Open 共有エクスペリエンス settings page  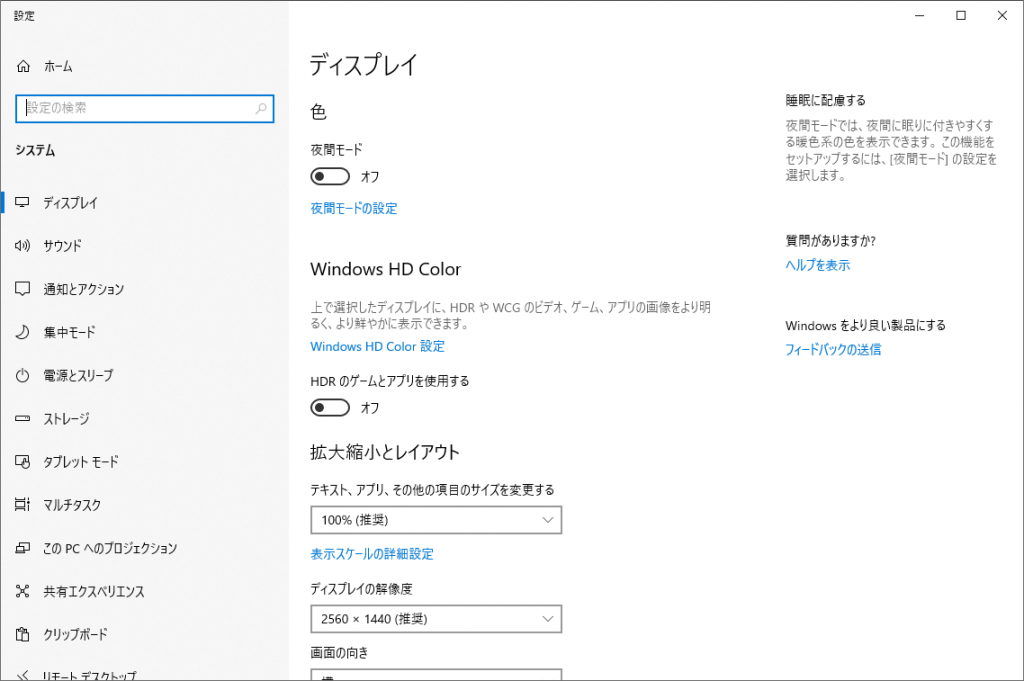point(94,592)
